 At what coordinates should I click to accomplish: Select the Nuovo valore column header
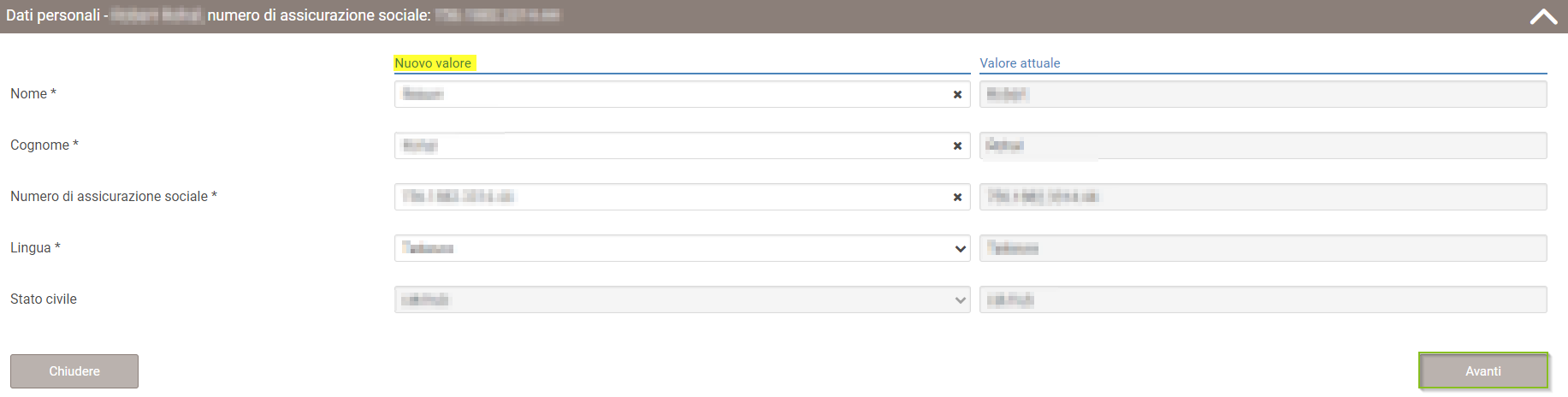(x=433, y=63)
